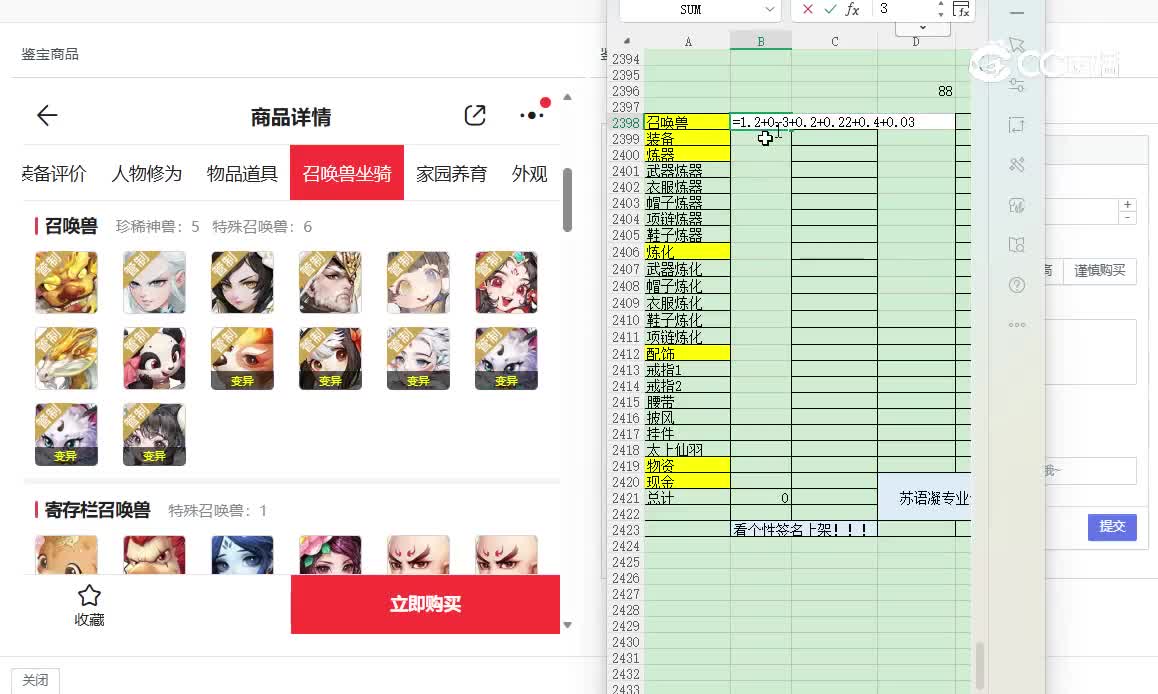Click the product details vertical scrollbar thumb
This screenshot has height=694, width=1158.
click(567, 200)
